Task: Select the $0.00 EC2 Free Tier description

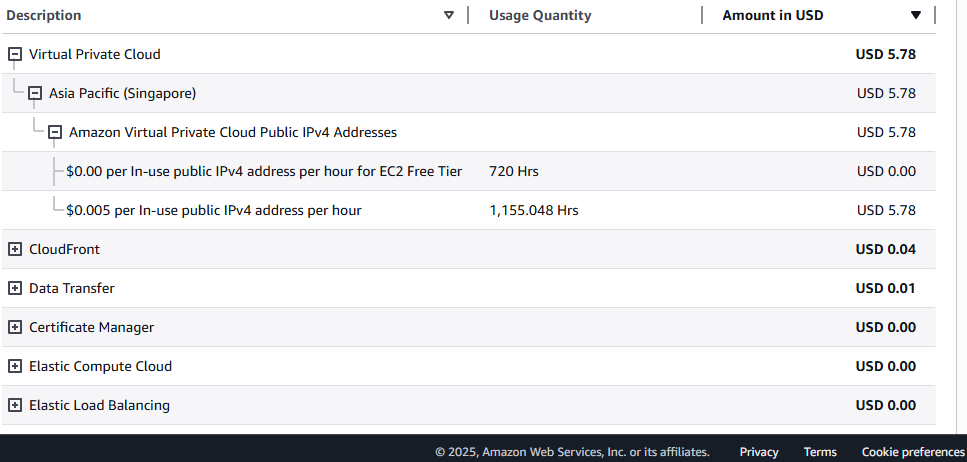Action: click(264, 171)
